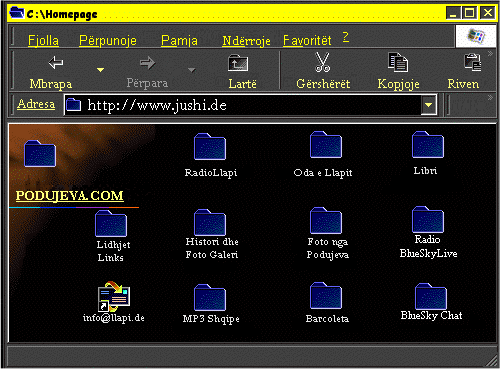
Task: Expand the toolbar overflow chevron
Action: click(490, 53)
